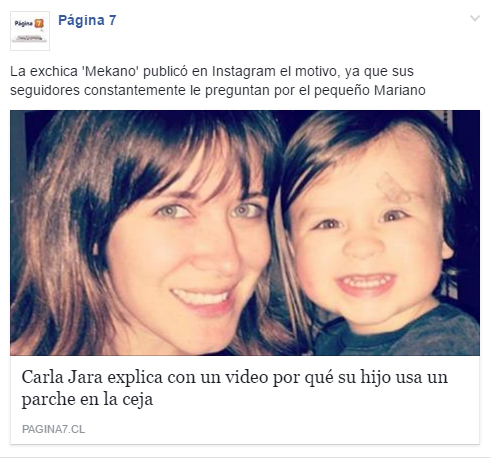Viewport: 491px width, 459px height.
Task: Click the orange 7 logo in avatar
Action: 39,24
